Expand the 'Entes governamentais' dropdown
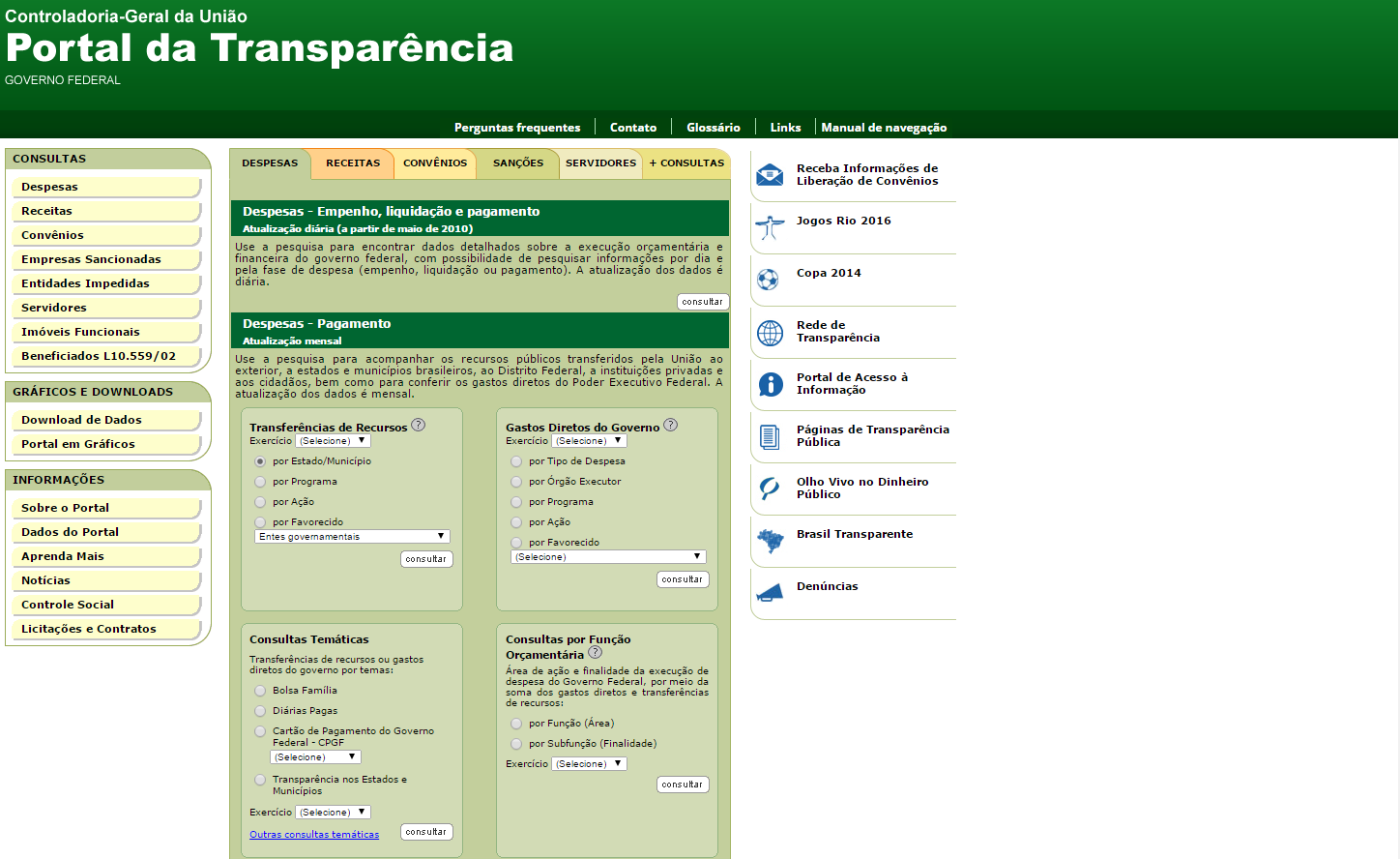This screenshot has height=859, width=1400. (352, 537)
